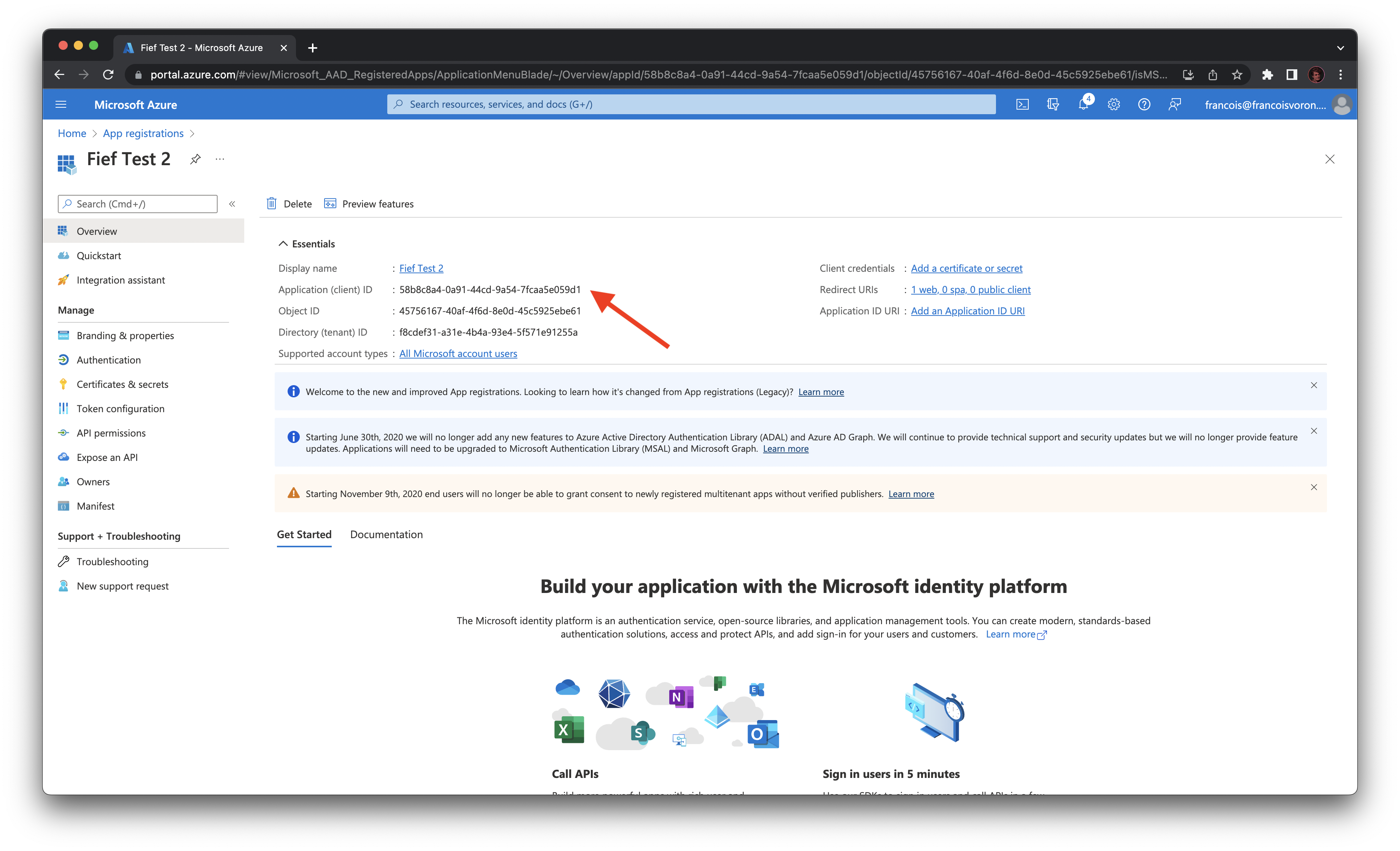Image resolution: width=1400 pixels, height=851 pixels.
Task: Navigate to App registrations breadcrumb
Action: tap(143, 132)
